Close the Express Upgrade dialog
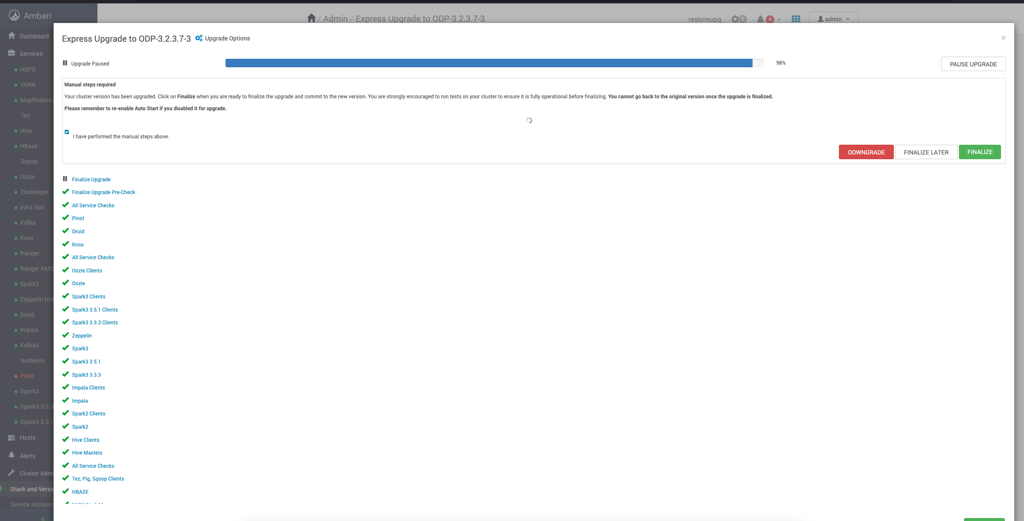The height and width of the screenshot is (521, 1024). (1003, 38)
